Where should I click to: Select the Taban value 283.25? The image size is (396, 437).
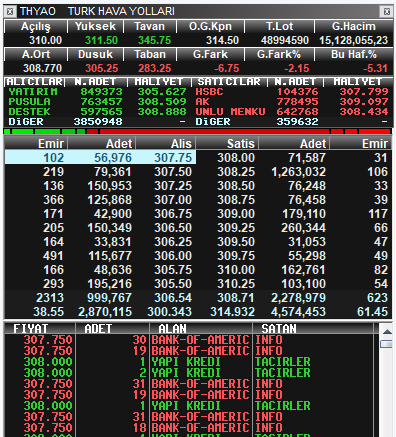pyautogui.click(x=155, y=68)
